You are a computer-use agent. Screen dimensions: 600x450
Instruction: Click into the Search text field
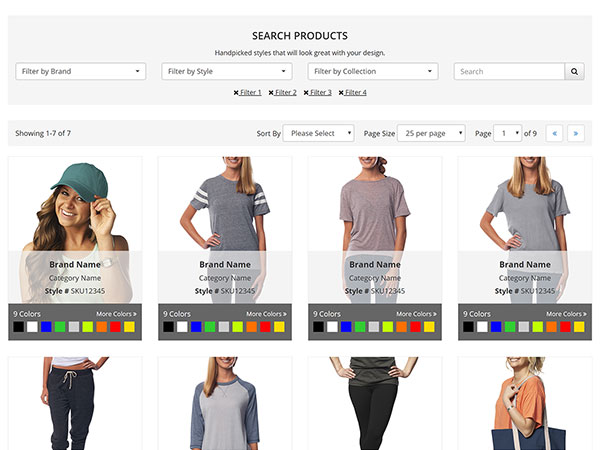(509, 72)
